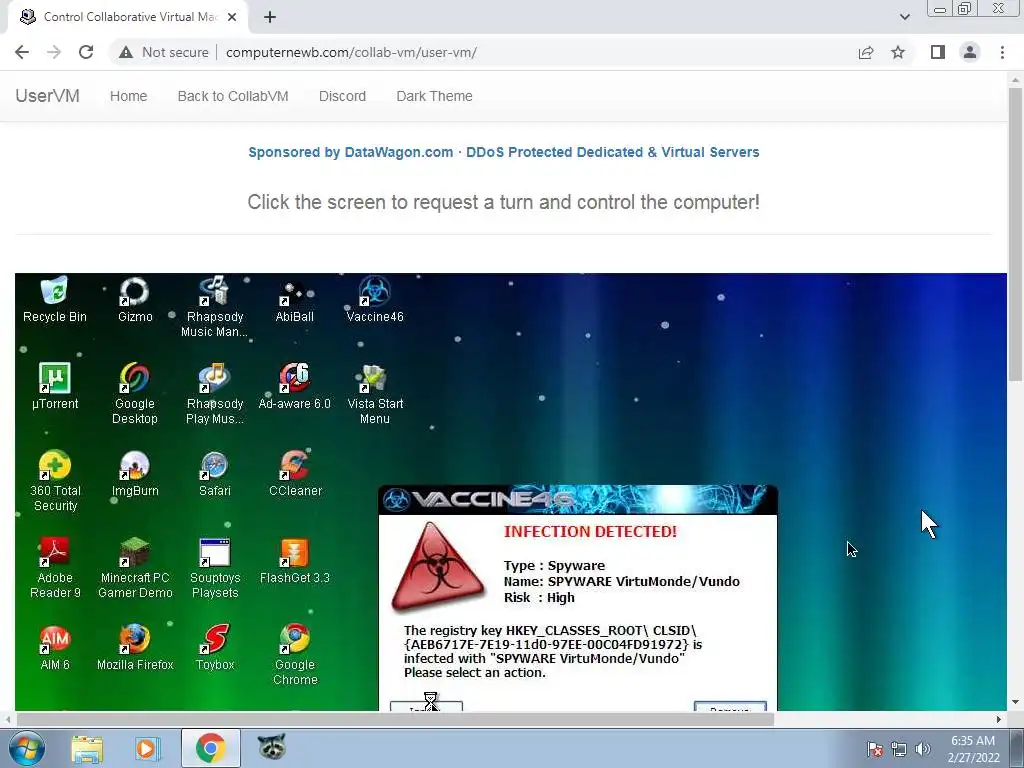Open the Safari desktop icon

point(214,474)
